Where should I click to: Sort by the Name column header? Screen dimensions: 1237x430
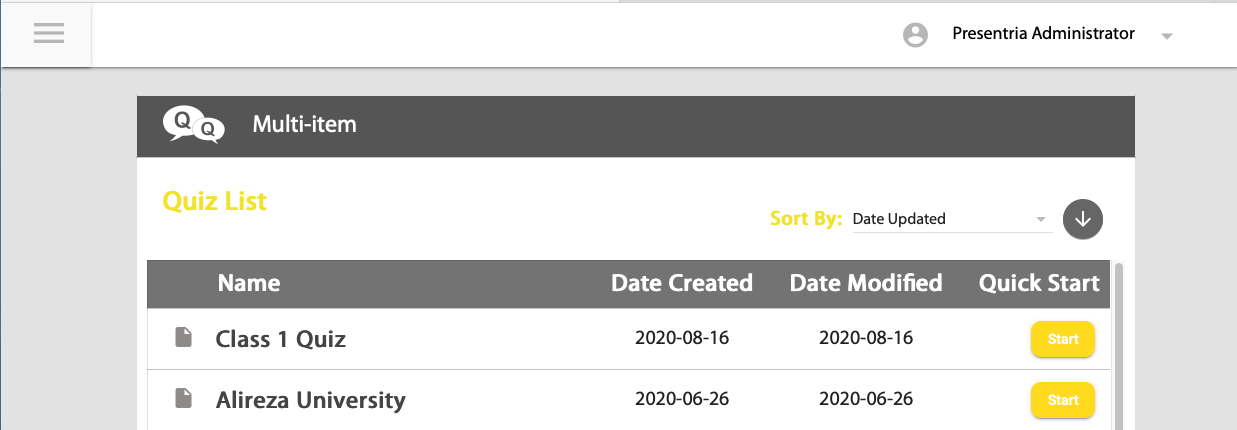249,283
